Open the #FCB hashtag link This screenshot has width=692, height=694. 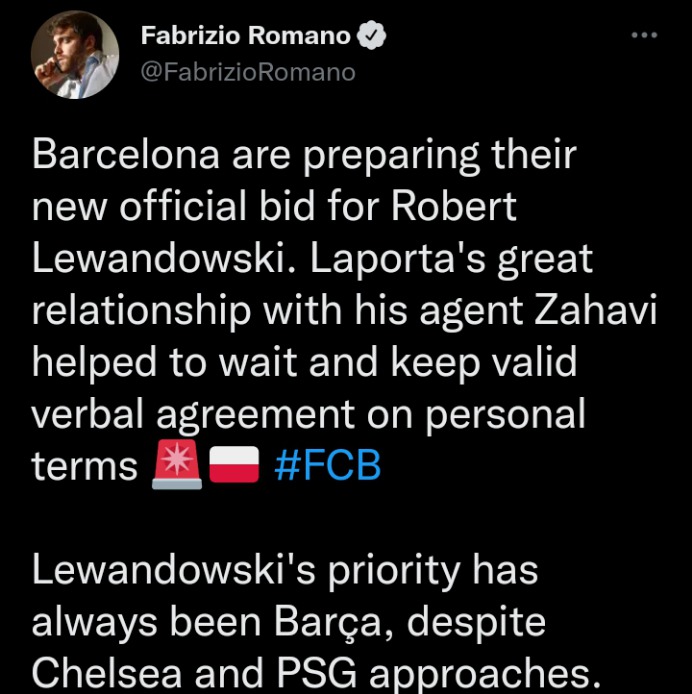(x=328, y=465)
